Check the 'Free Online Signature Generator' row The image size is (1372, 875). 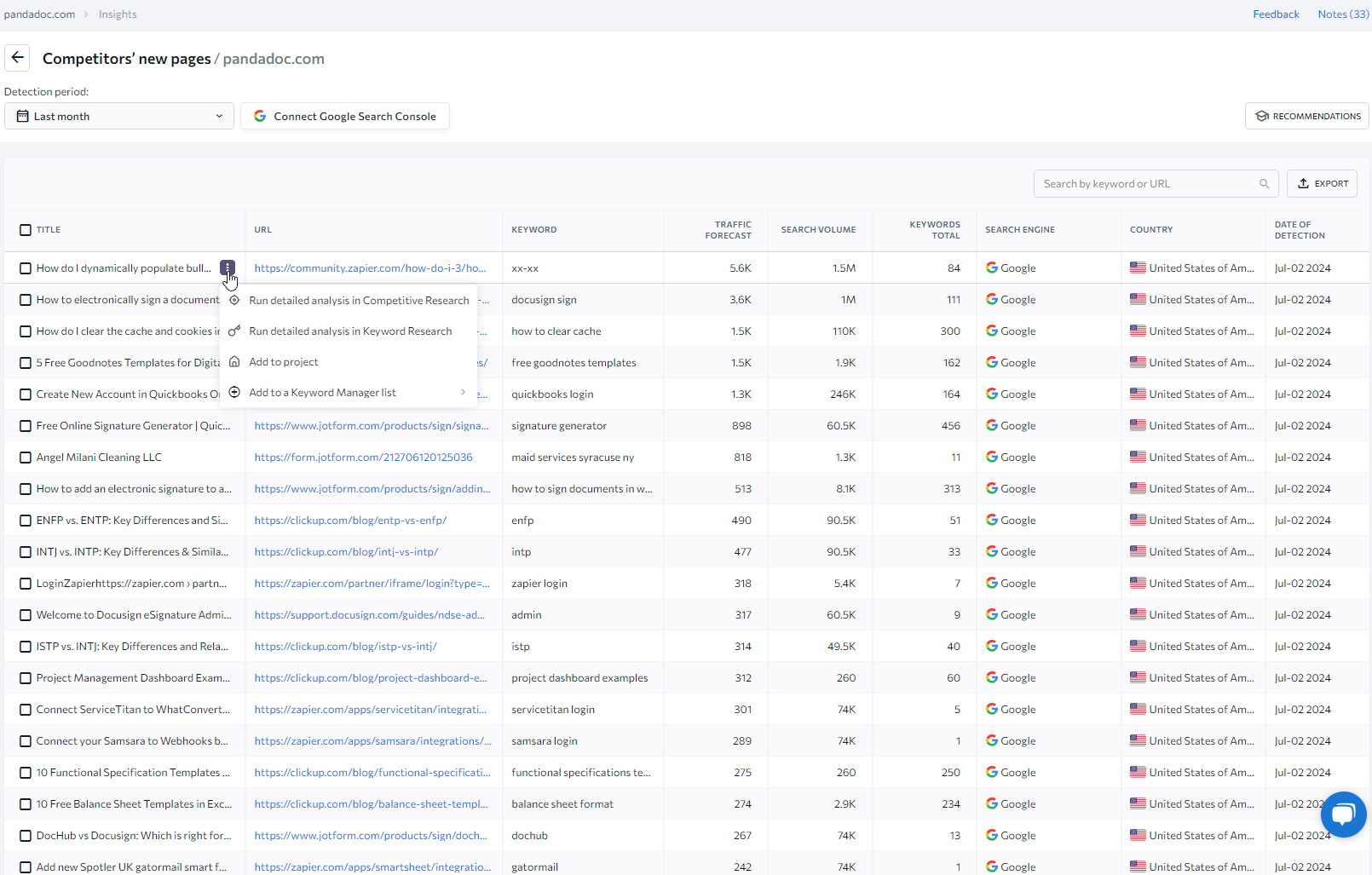[x=26, y=426]
